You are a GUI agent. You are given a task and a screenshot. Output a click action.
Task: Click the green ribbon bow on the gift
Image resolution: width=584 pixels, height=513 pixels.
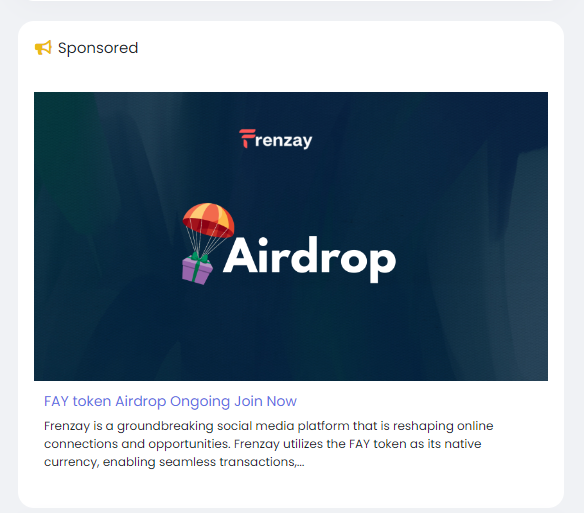pyautogui.click(x=199, y=258)
